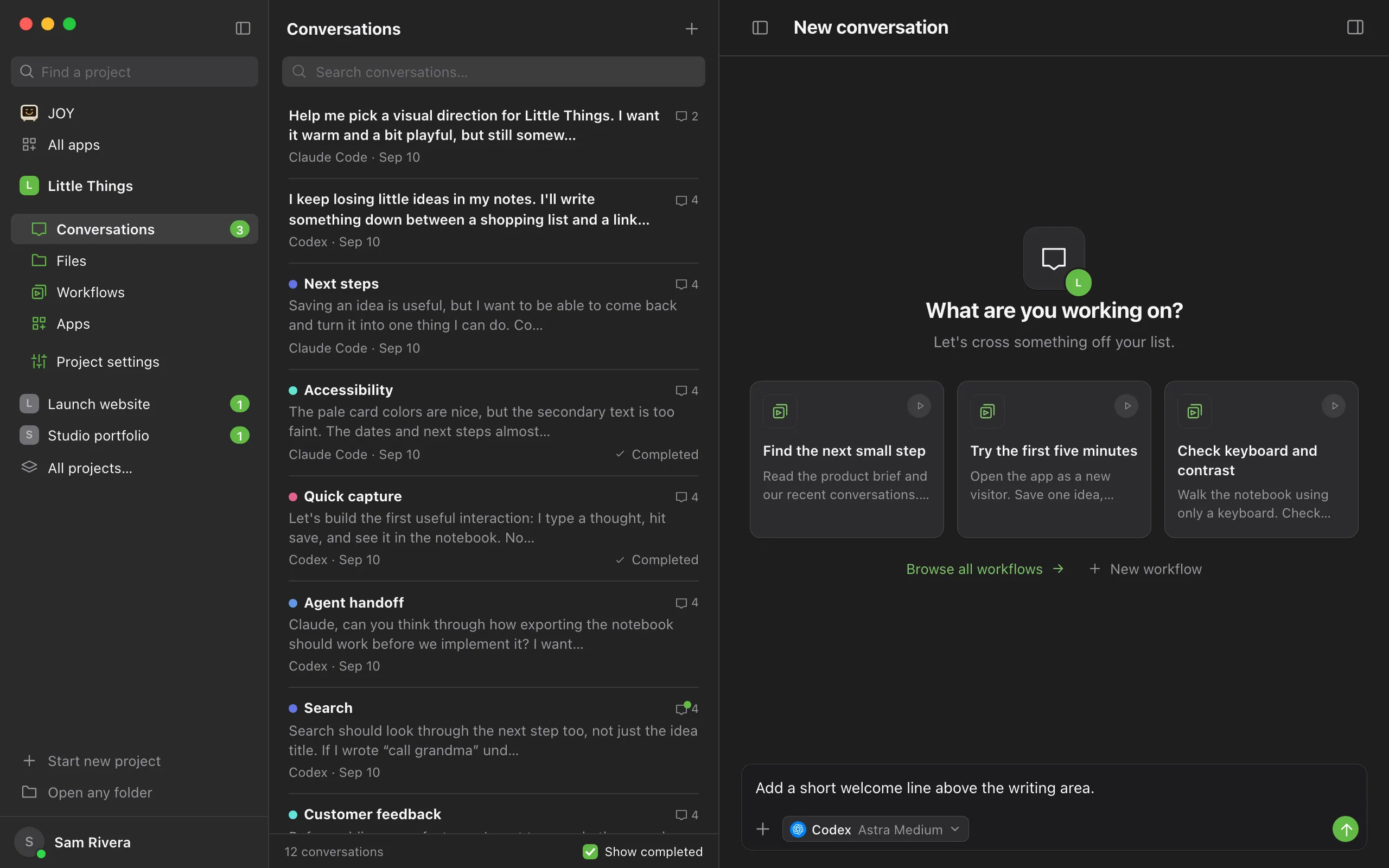This screenshot has width=1389, height=868.
Task: Open the Studio portfolio project
Action: coord(135,435)
